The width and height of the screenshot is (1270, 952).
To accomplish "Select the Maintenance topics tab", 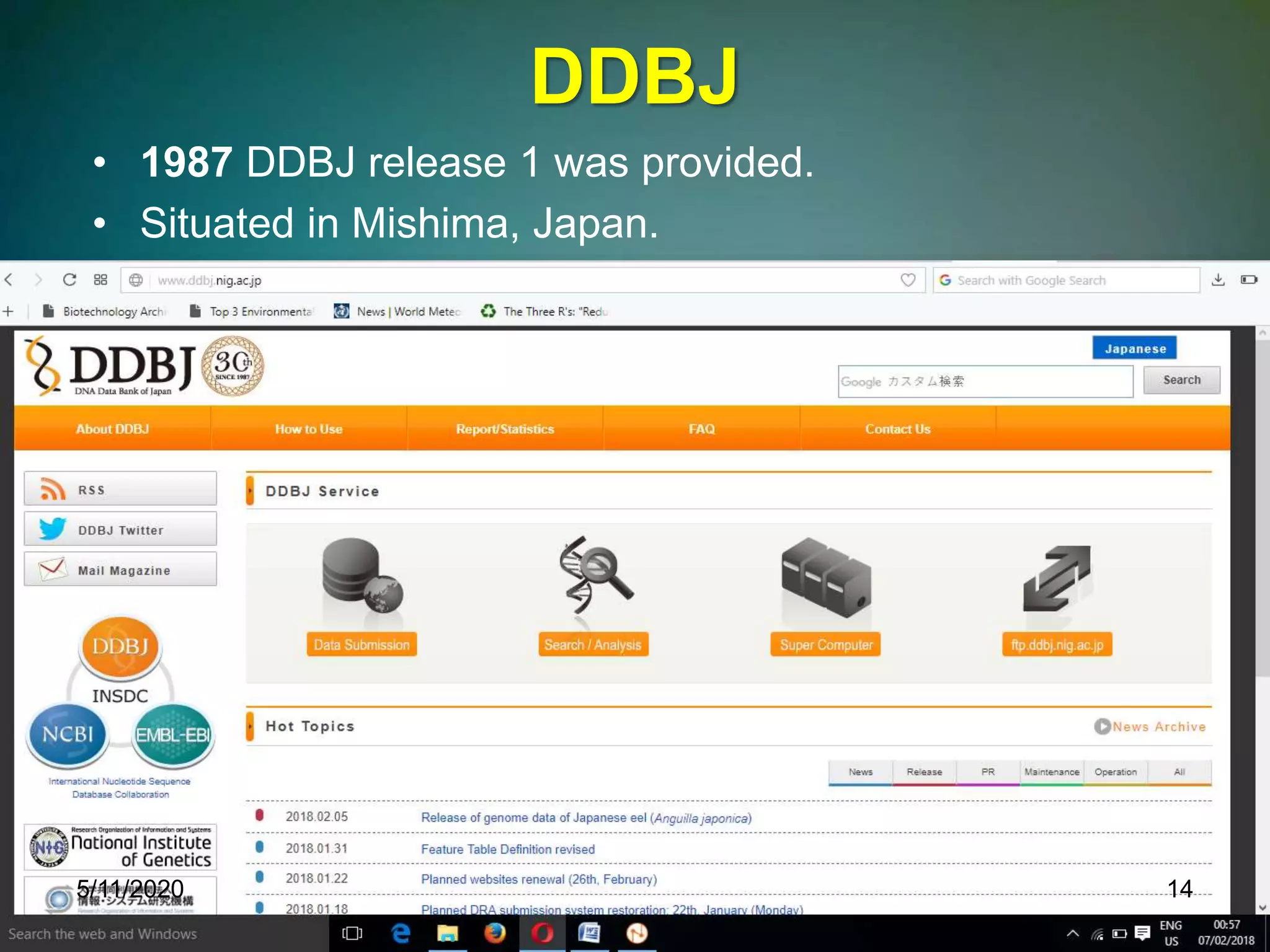I will [x=1052, y=772].
